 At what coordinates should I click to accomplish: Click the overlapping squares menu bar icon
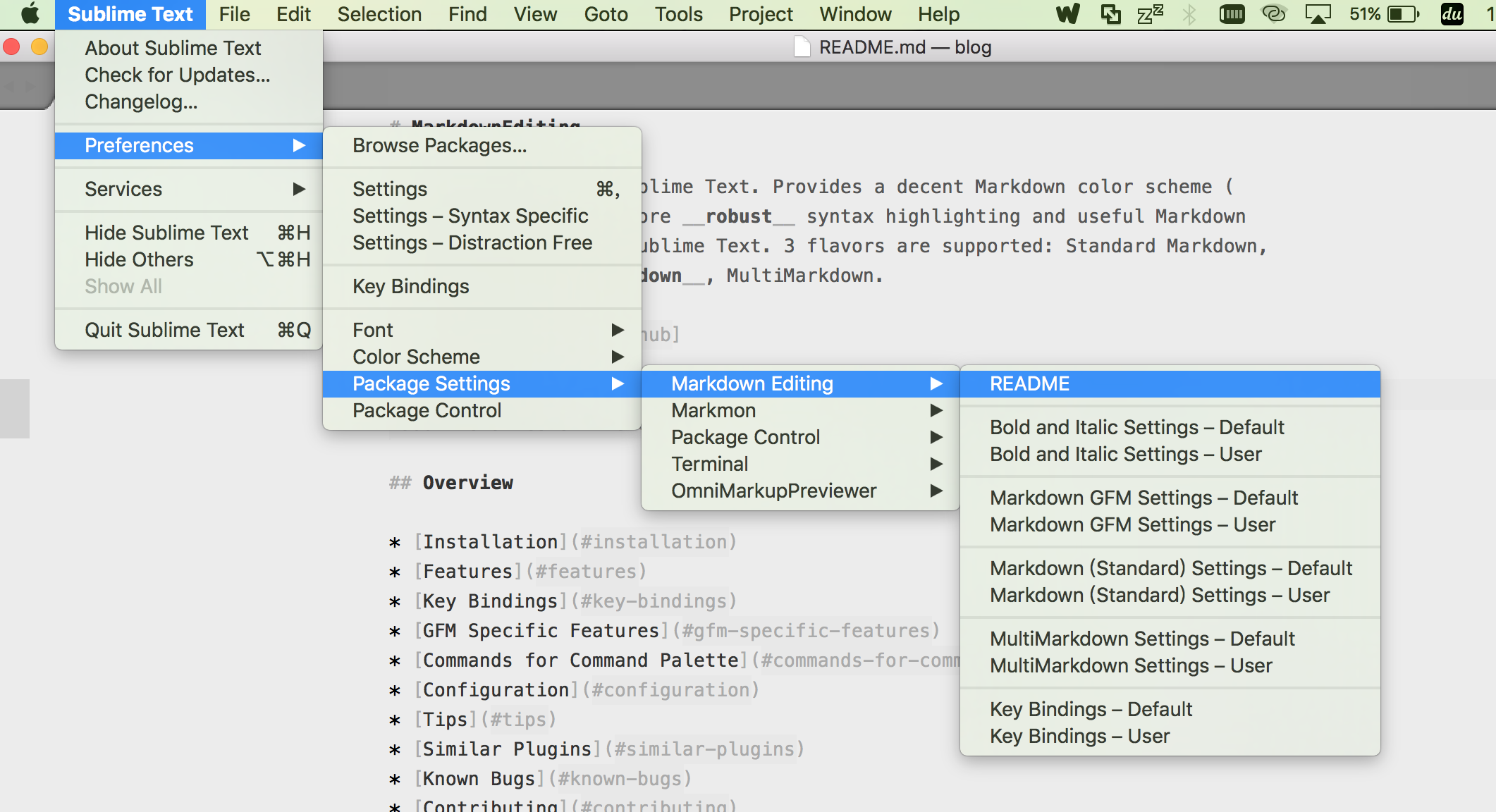pyautogui.click(x=1111, y=14)
